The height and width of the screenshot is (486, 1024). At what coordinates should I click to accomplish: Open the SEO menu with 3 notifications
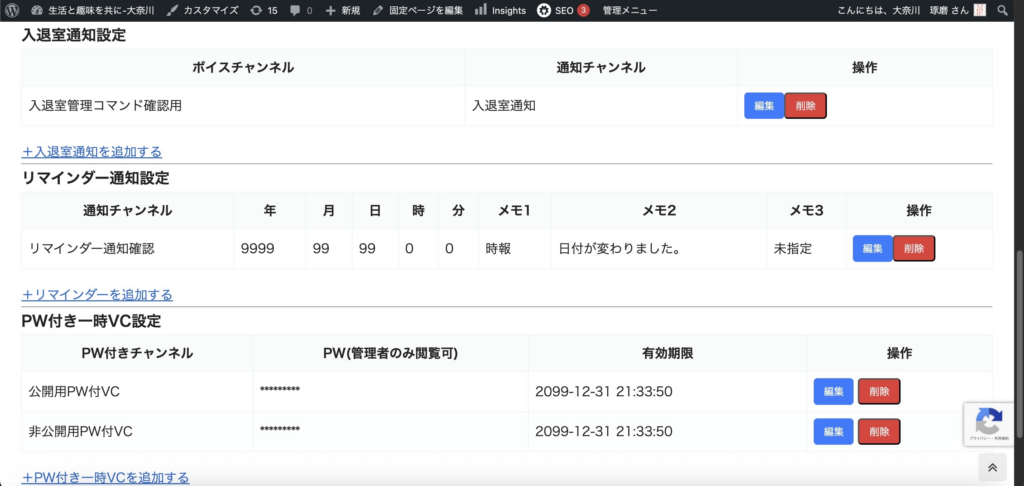coord(563,10)
